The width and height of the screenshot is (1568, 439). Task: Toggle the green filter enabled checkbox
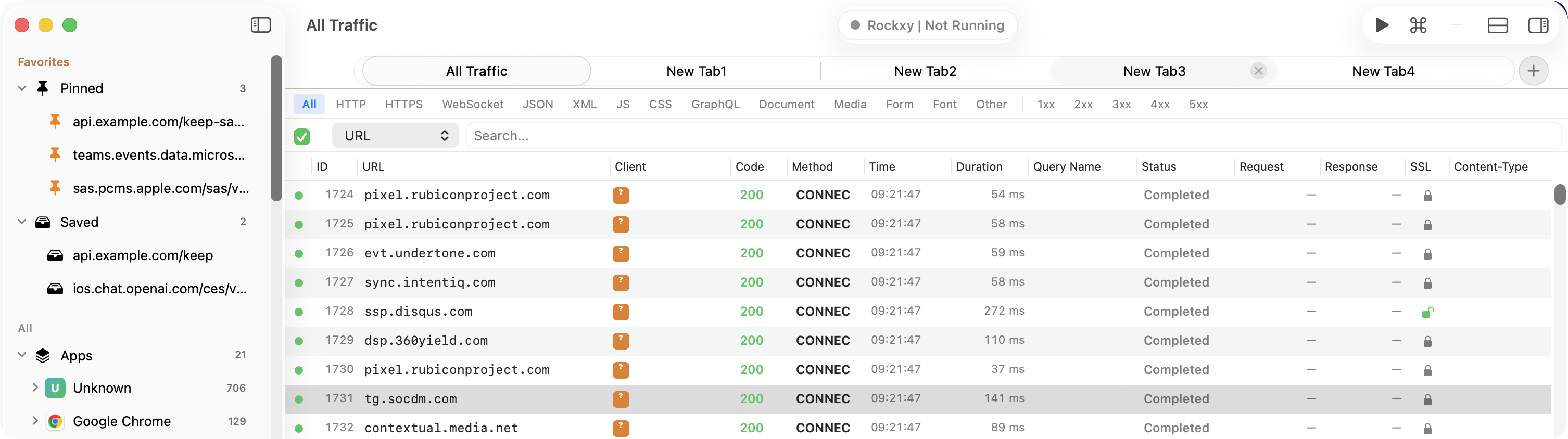[x=302, y=136]
